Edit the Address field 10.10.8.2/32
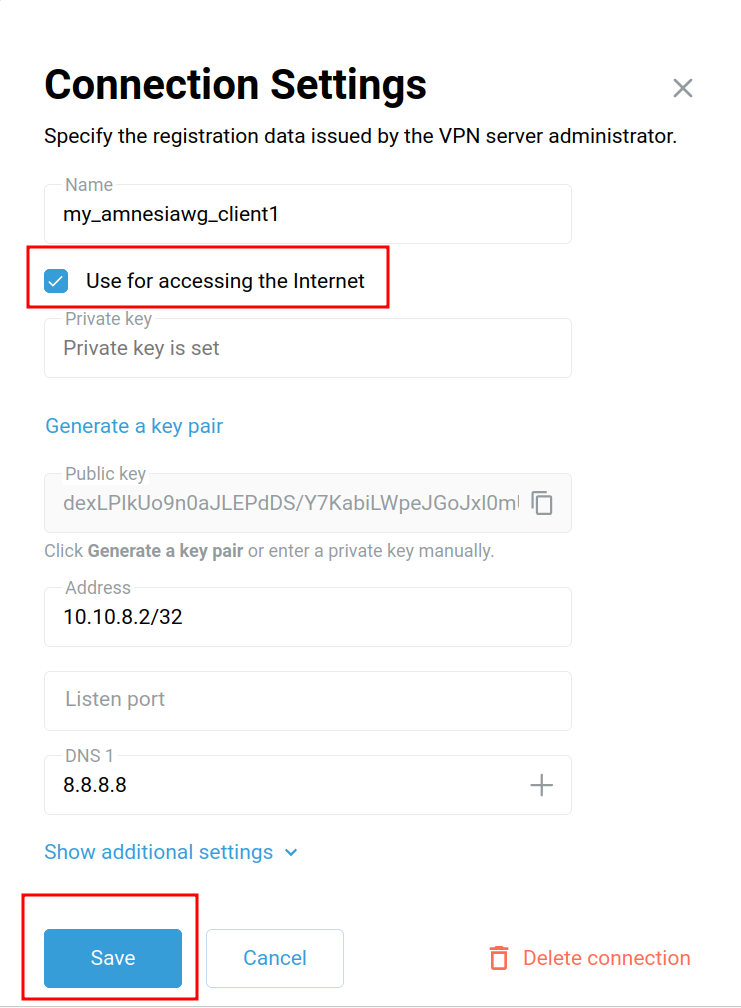 click(x=307, y=617)
